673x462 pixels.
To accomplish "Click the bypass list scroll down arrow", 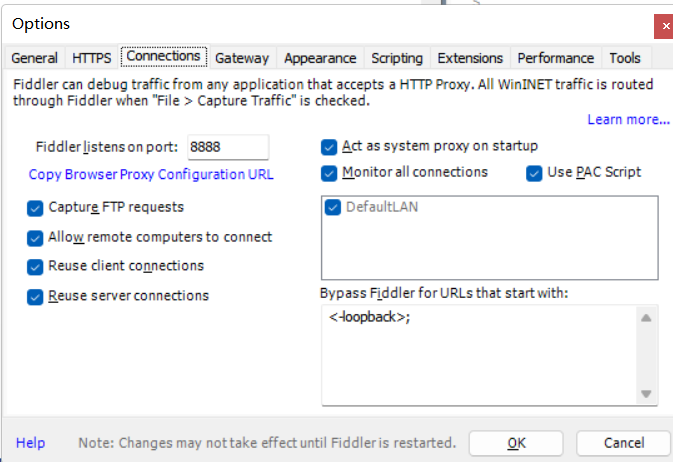I will pos(646,394).
